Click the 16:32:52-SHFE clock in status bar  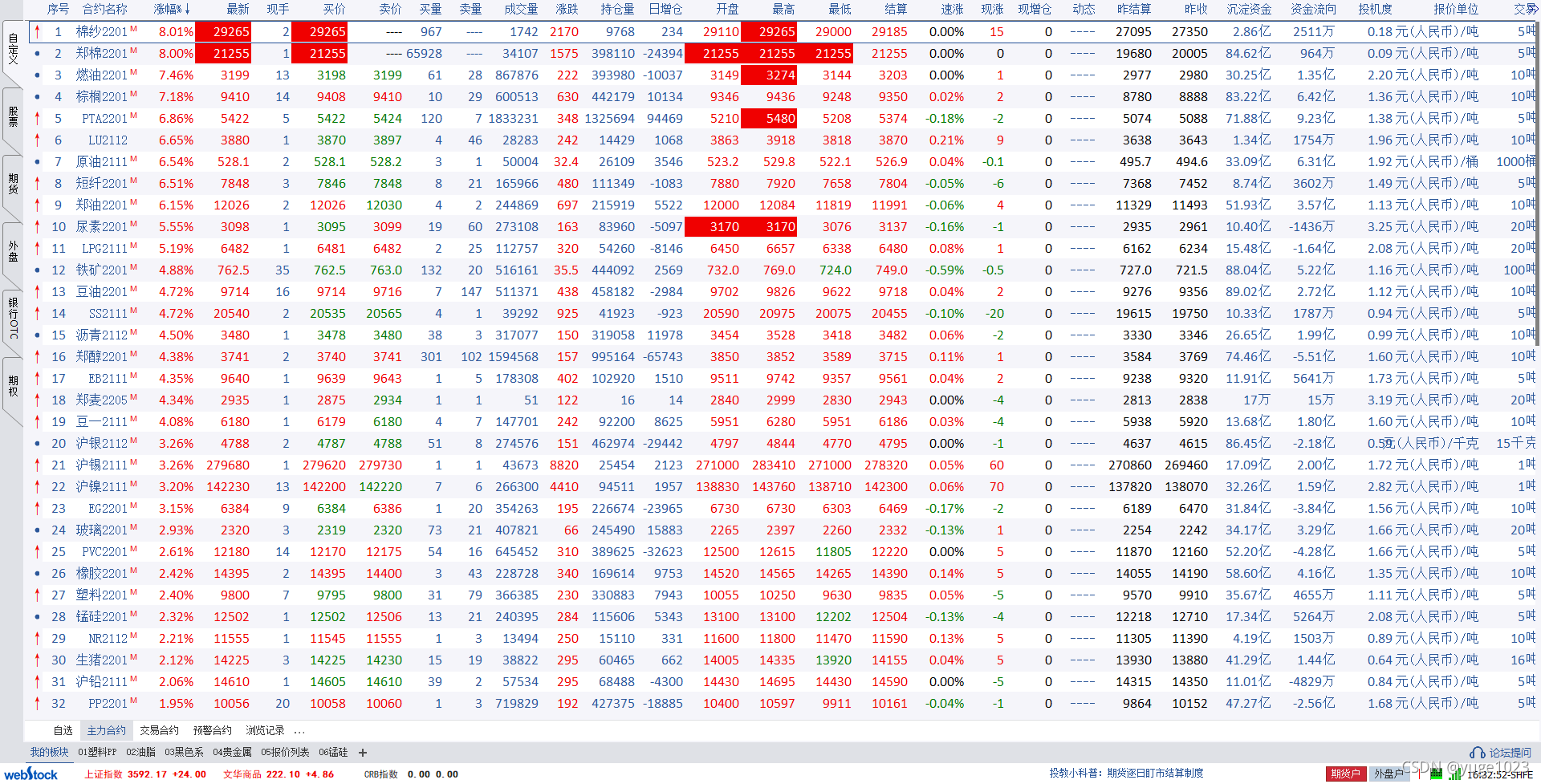pos(1499,774)
